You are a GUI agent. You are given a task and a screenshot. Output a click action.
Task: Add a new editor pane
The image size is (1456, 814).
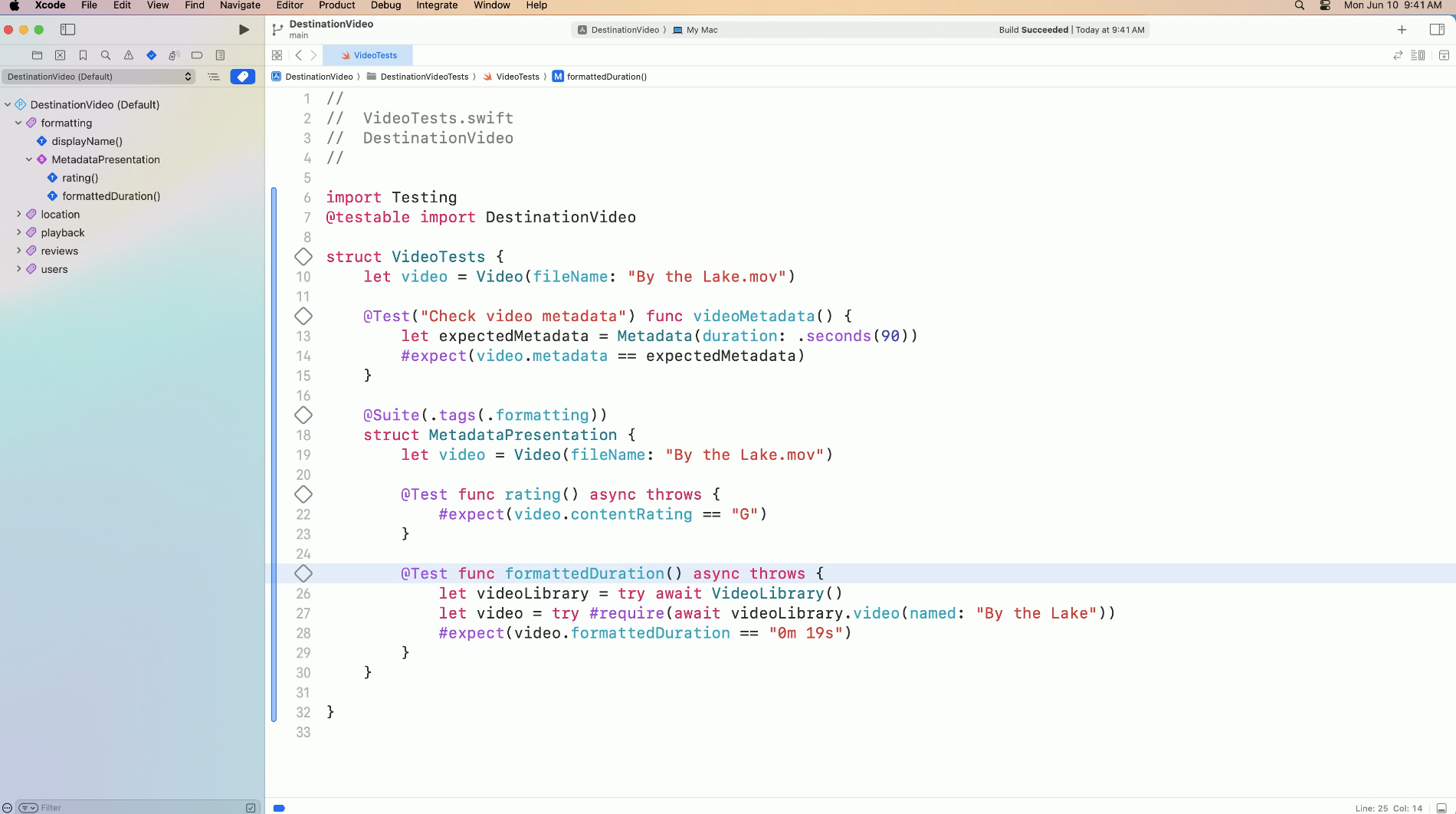[x=1444, y=55]
